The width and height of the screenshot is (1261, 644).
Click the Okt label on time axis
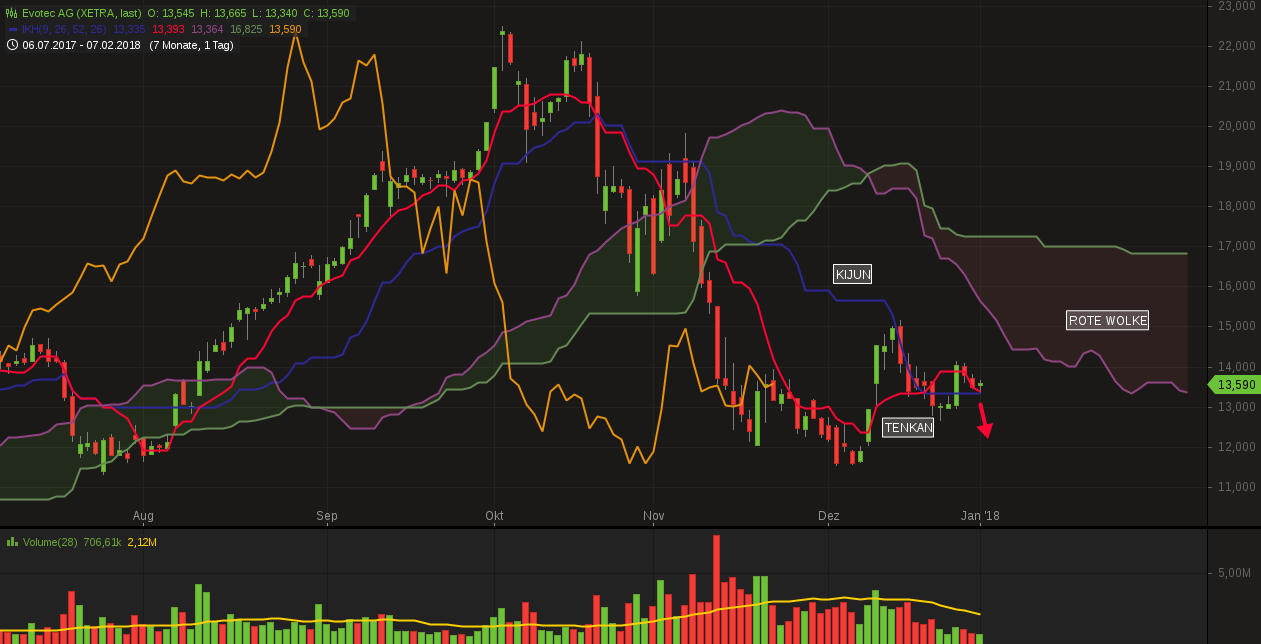point(493,516)
